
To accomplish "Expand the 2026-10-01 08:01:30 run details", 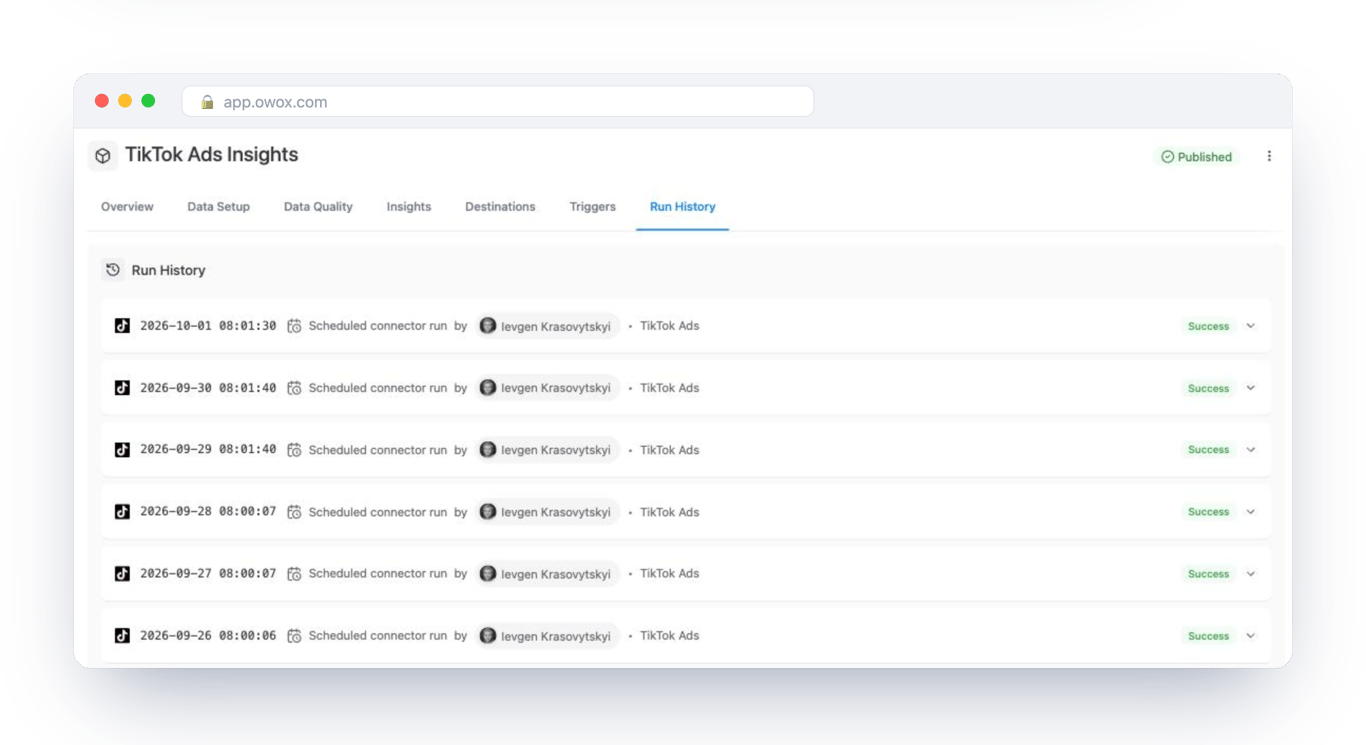I will pos(1251,326).
